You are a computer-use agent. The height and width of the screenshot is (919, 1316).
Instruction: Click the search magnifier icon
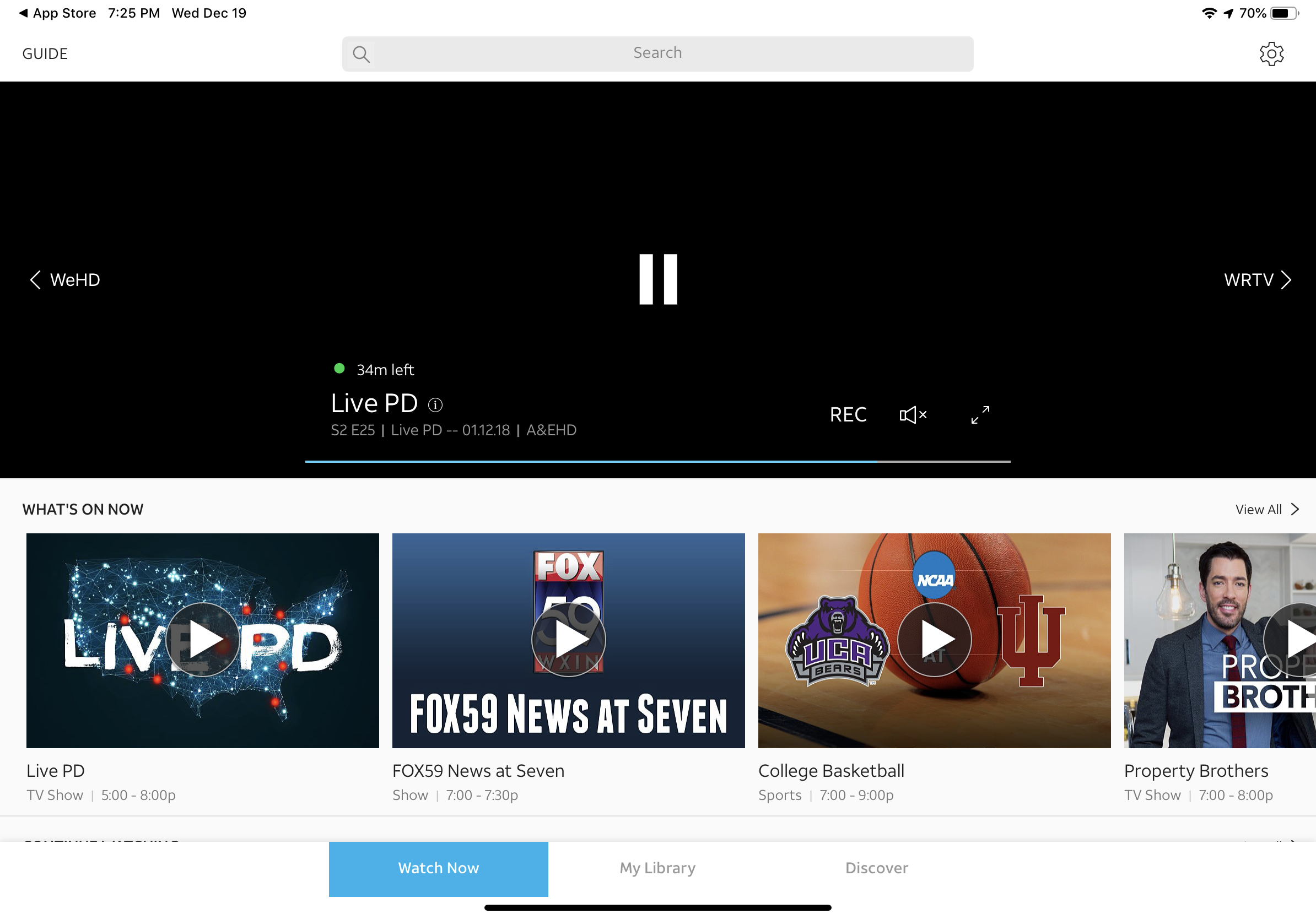[361, 55]
